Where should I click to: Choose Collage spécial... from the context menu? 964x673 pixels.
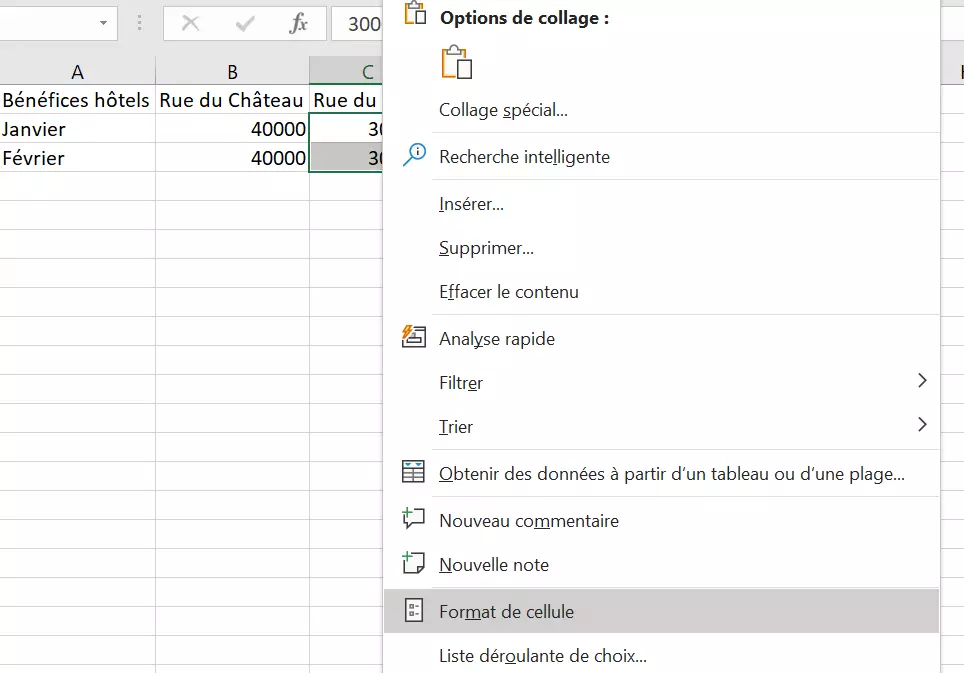click(661, 110)
